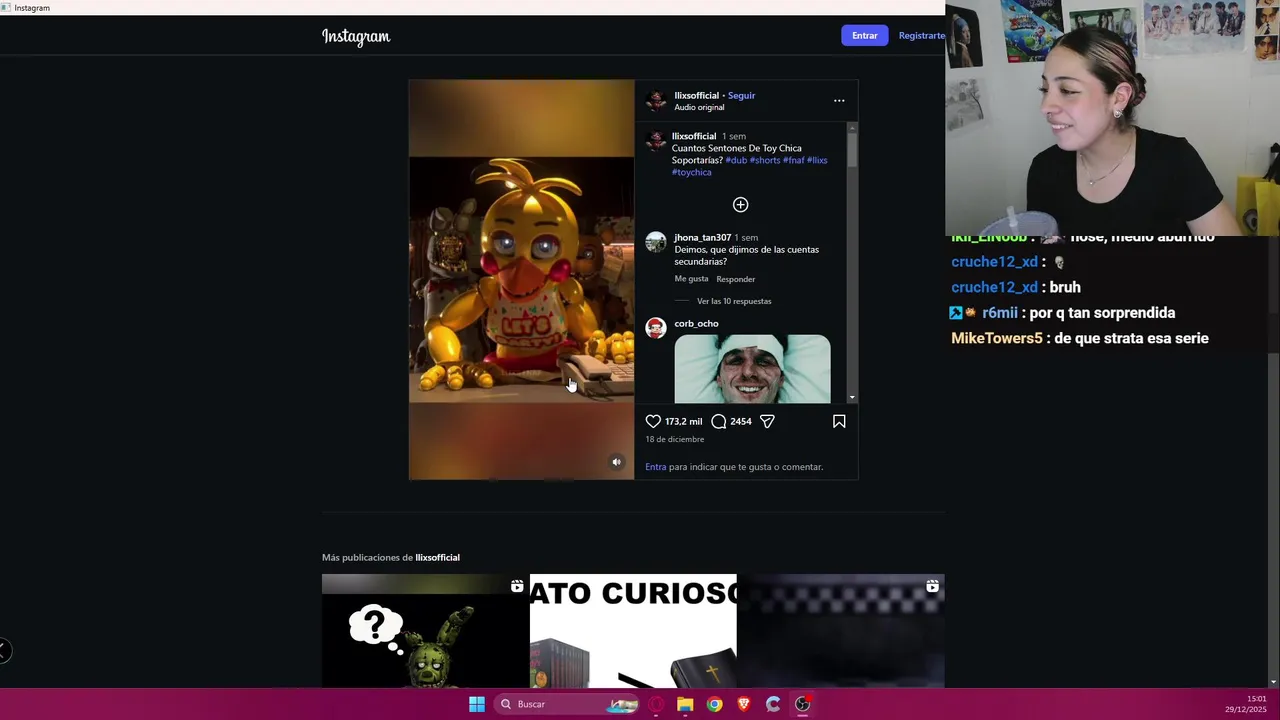This screenshot has width=1280, height=720.
Task: Open jhona_tan307 commenter profile
Action: 702,237
